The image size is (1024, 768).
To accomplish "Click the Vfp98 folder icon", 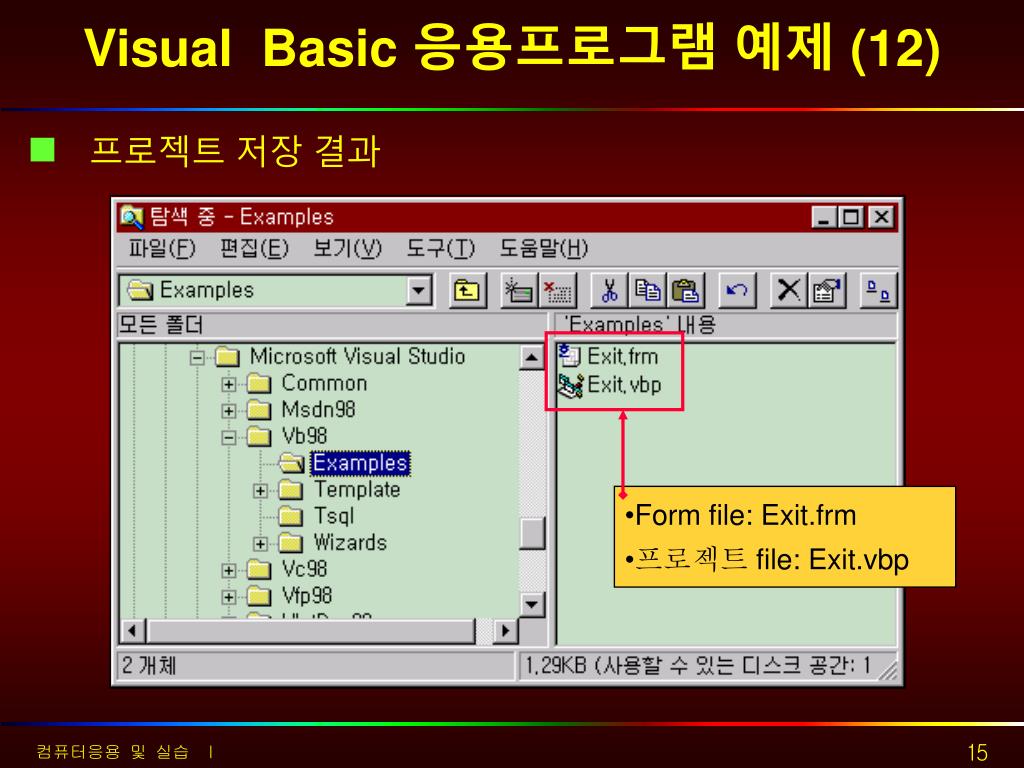I will [259, 596].
